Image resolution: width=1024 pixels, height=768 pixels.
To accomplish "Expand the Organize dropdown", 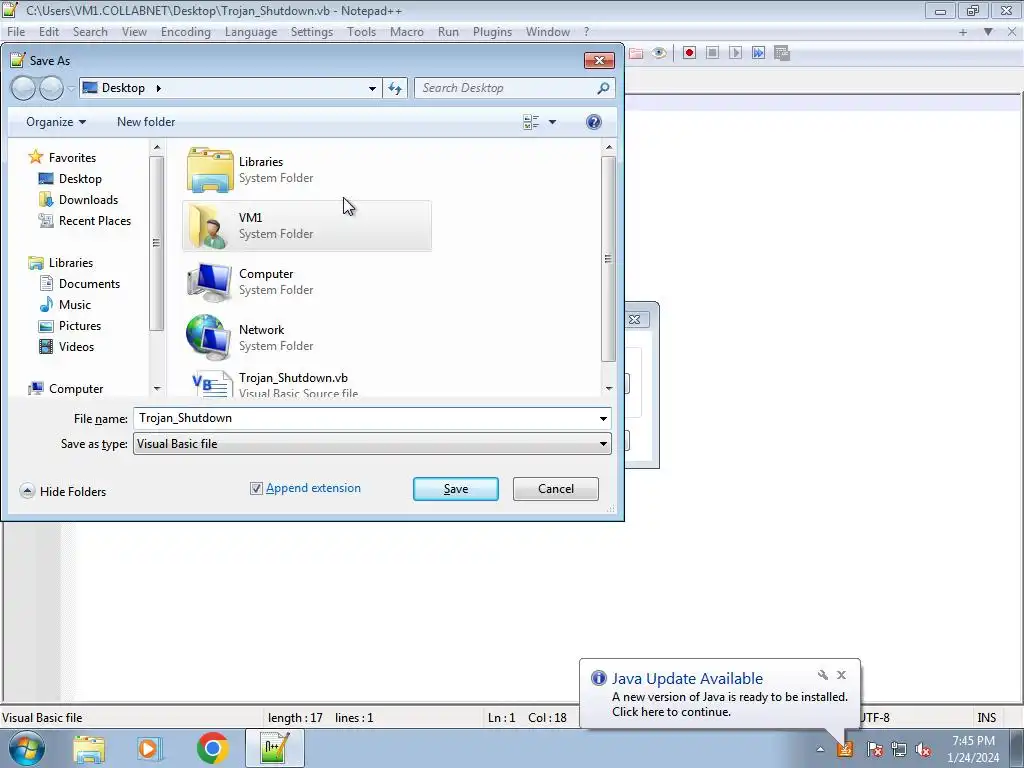I will (56, 122).
